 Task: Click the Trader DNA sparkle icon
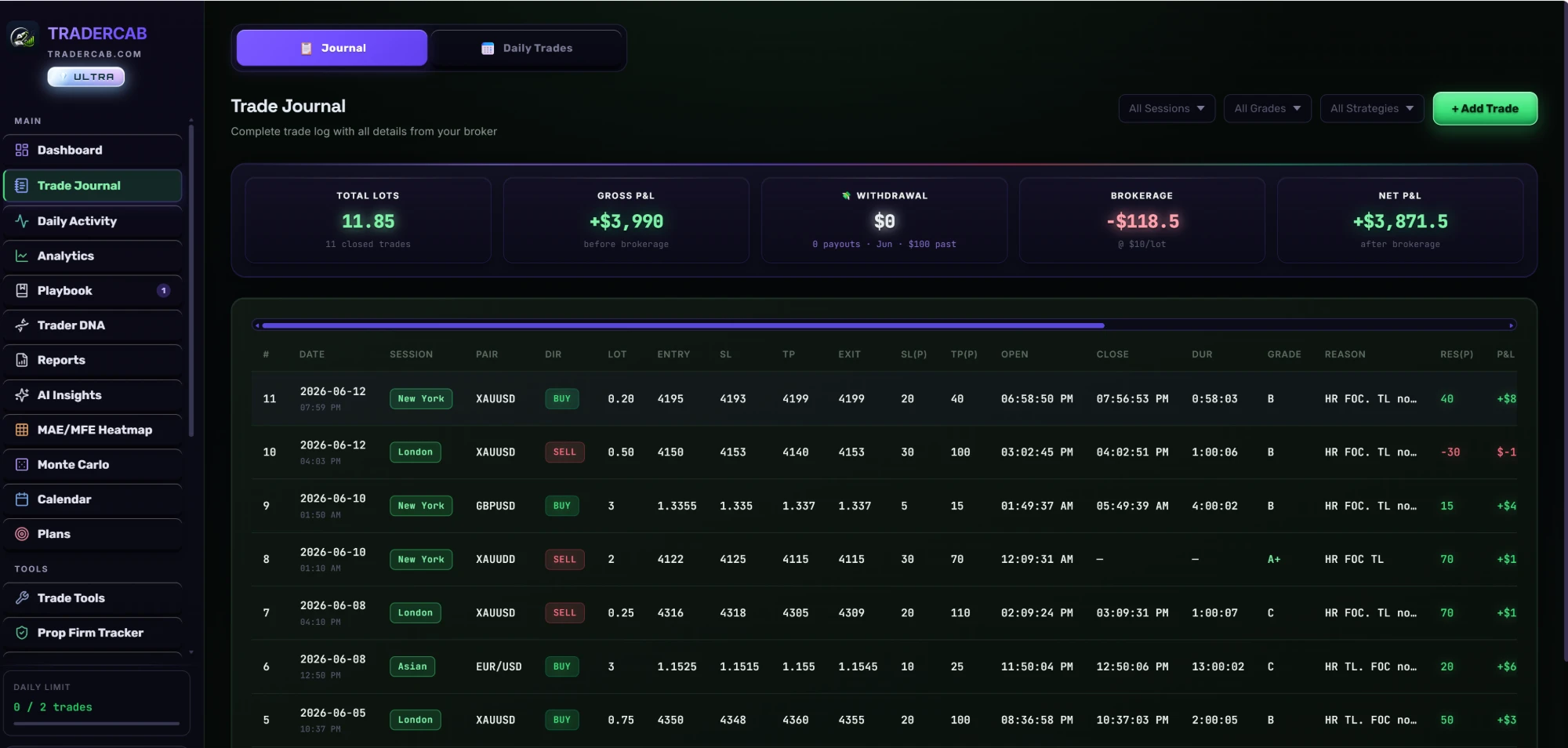click(x=22, y=325)
